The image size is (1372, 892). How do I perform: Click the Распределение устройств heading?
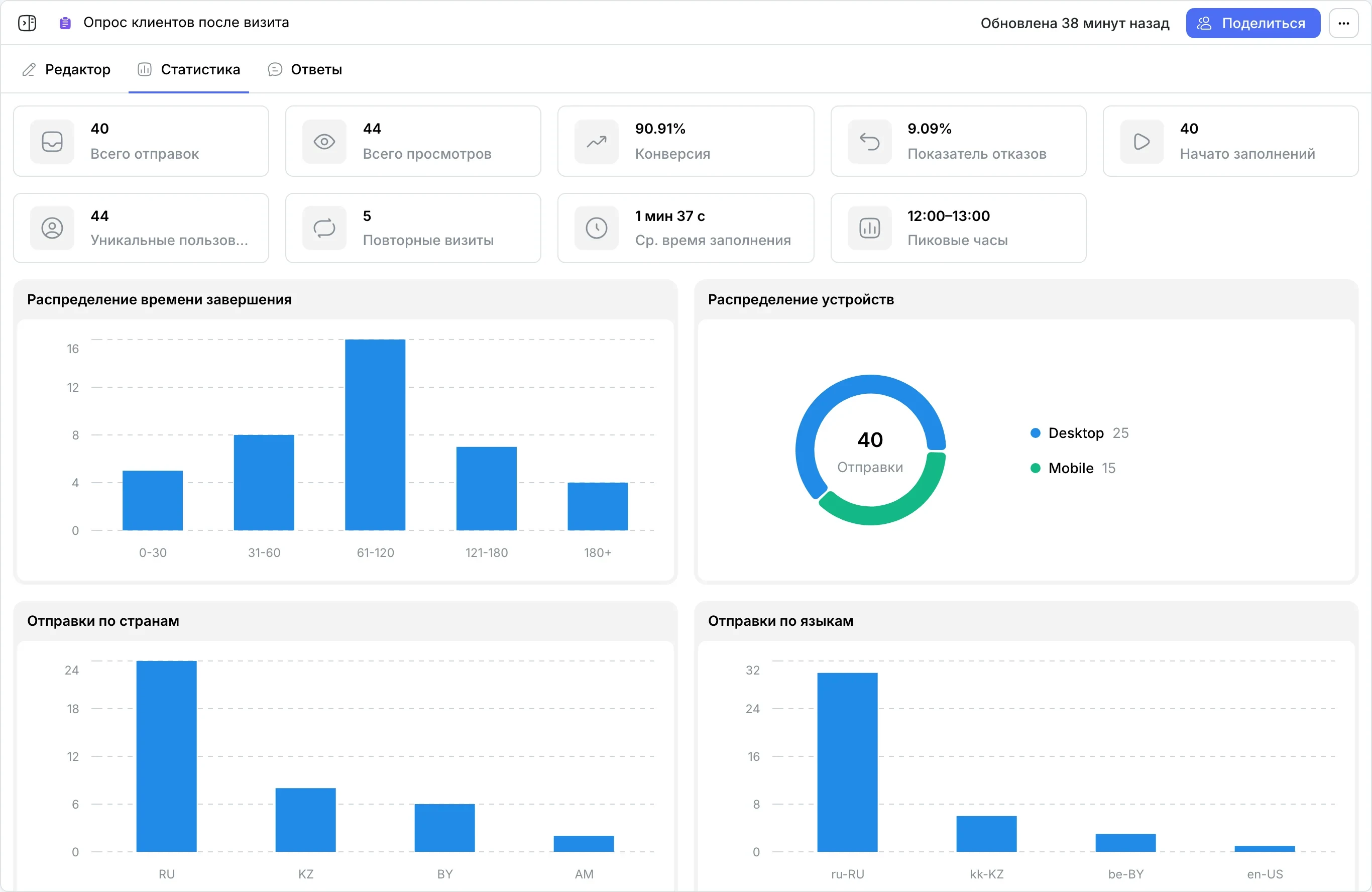[801, 299]
